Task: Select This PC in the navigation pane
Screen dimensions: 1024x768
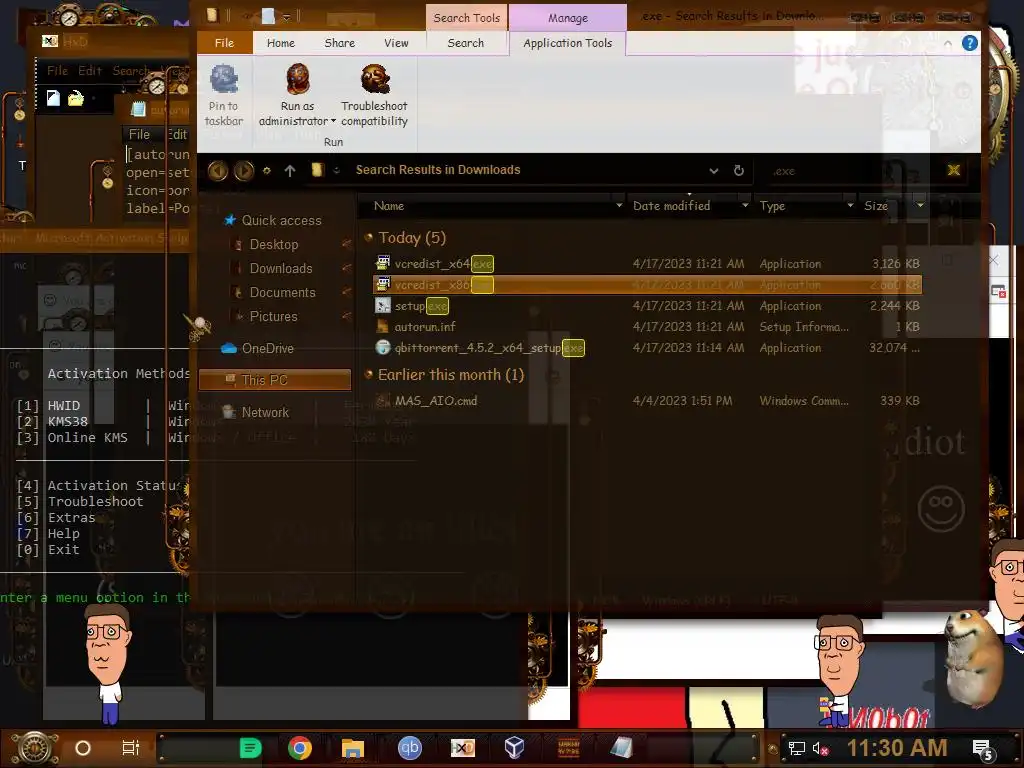Action: point(275,380)
